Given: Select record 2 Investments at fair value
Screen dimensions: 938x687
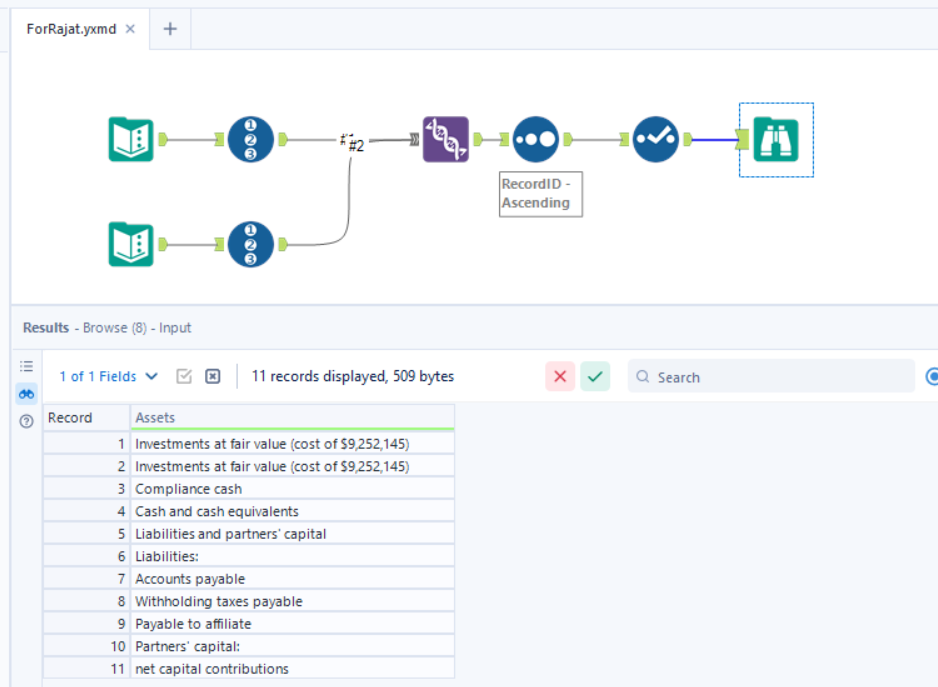Looking at the screenshot, I should point(293,466).
